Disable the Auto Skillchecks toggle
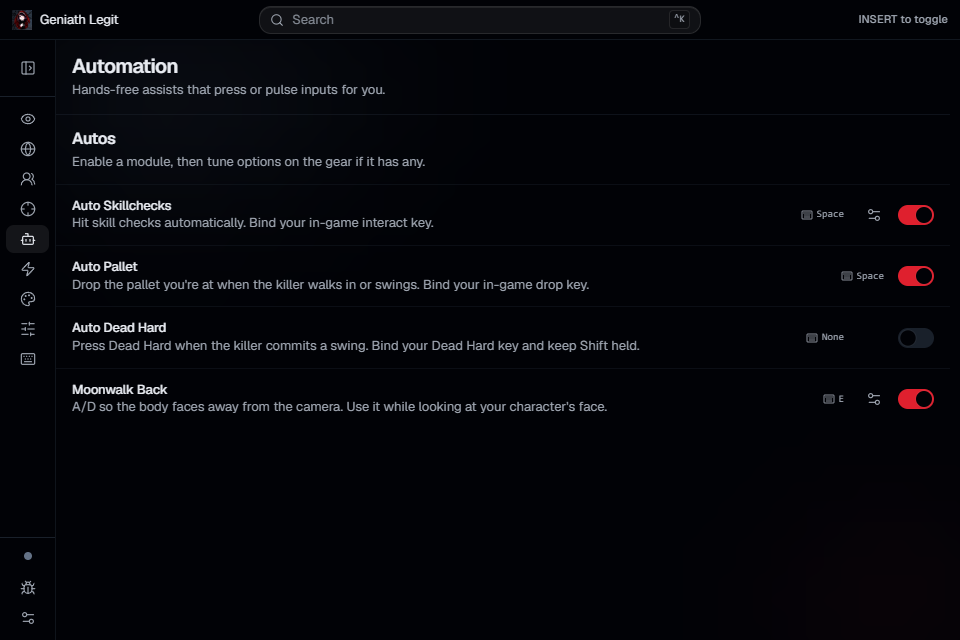This screenshot has width=960, height=640. tap(915, 215)
